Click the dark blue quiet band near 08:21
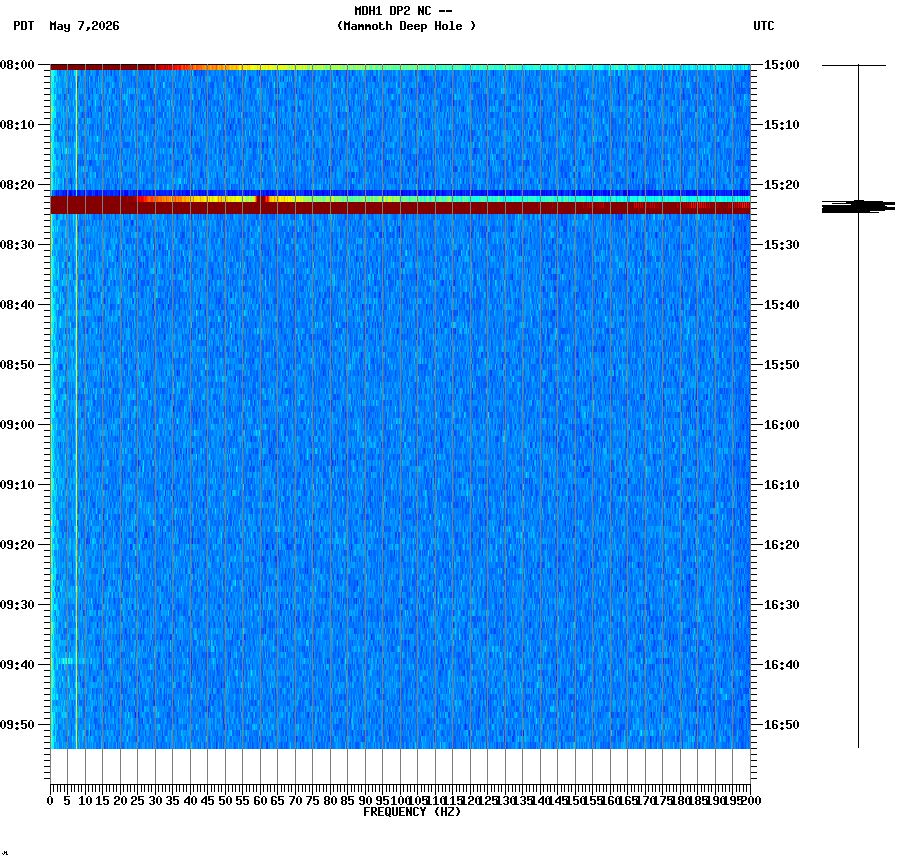 click(400, 193)
